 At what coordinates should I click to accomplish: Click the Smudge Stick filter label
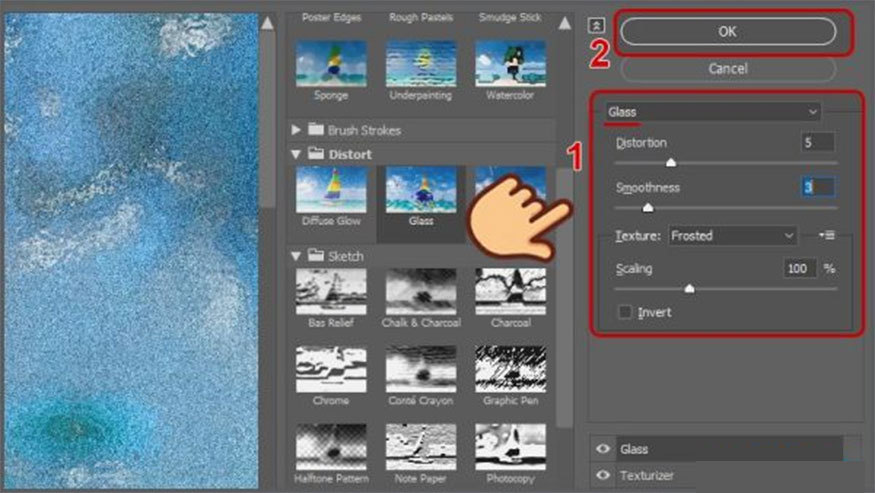(x=510, y=17)
